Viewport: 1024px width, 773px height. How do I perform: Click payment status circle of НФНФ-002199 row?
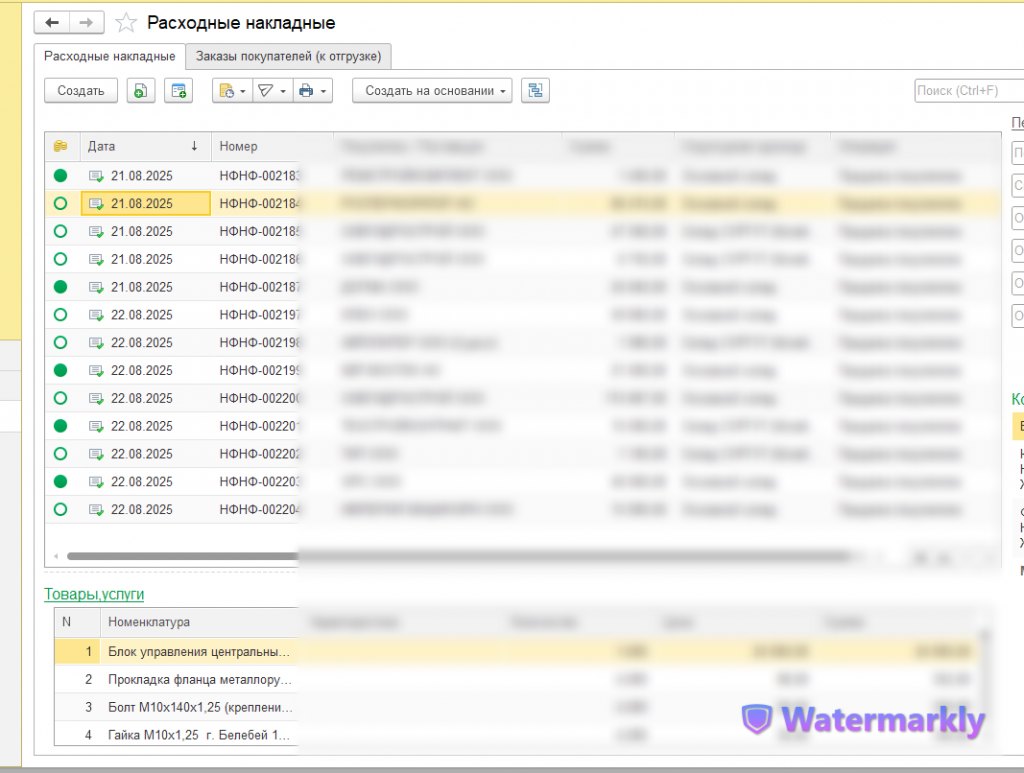click(61, 370)
